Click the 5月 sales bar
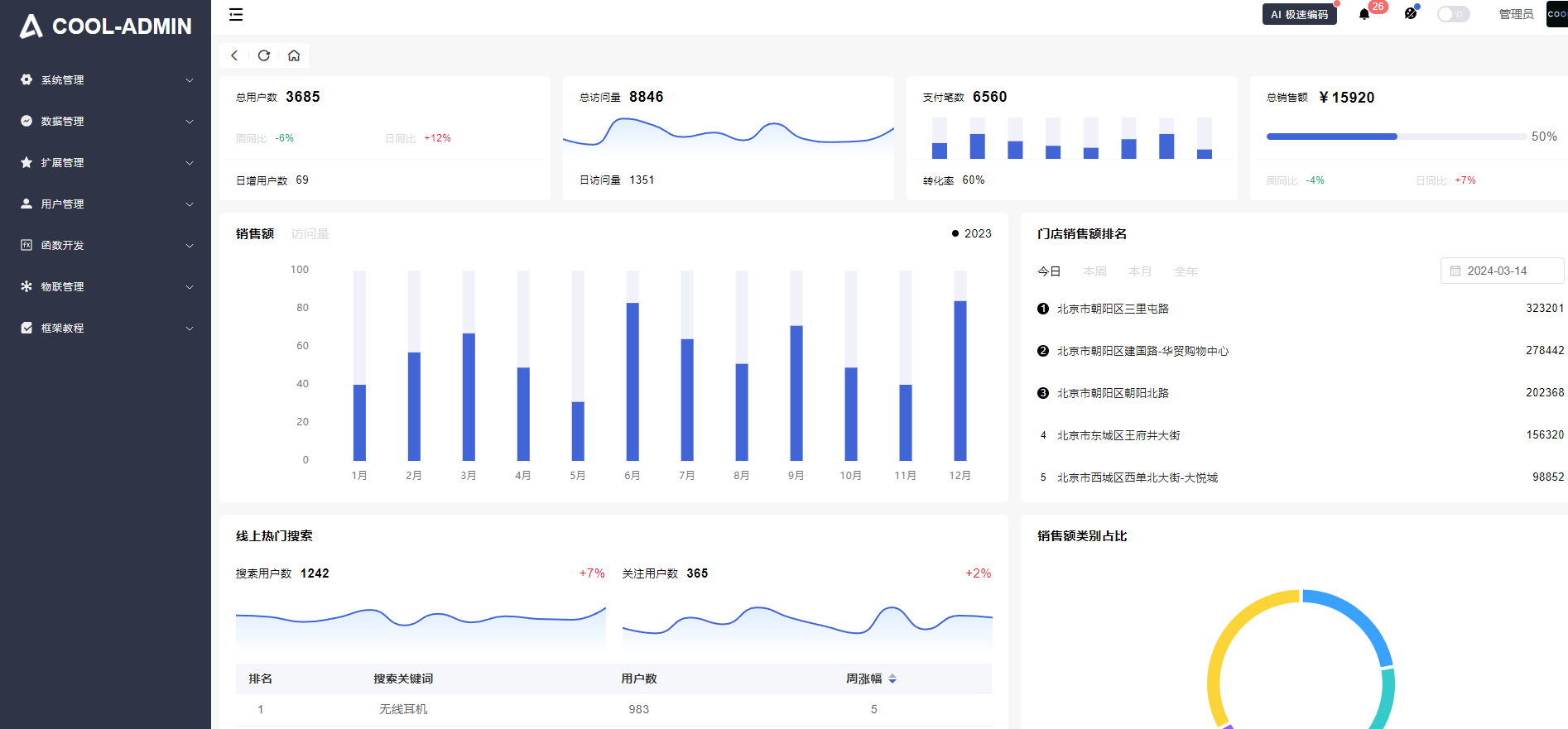Viewport: 1568px width, 729px height. click(578, 431)
